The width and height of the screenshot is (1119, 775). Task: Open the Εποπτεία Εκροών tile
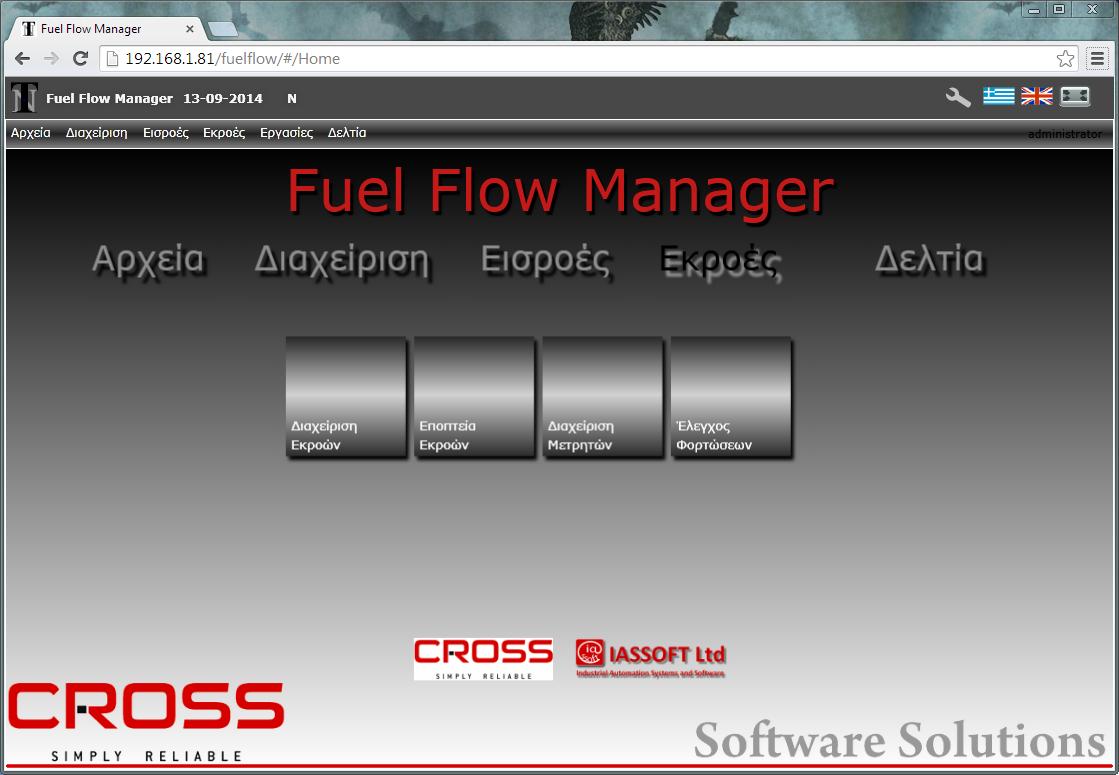pyautogui.click(x=475, y=397)
